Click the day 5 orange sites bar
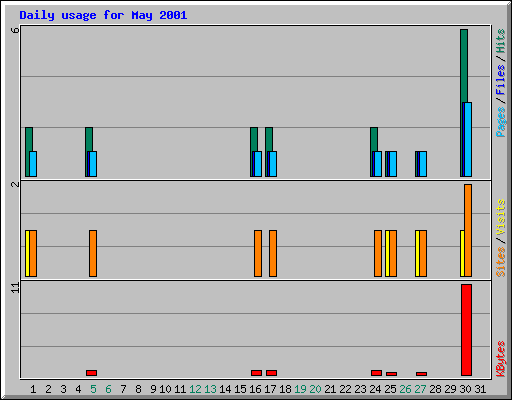The width and height of the screenshot is (512, 400). (x=93, y=253)
